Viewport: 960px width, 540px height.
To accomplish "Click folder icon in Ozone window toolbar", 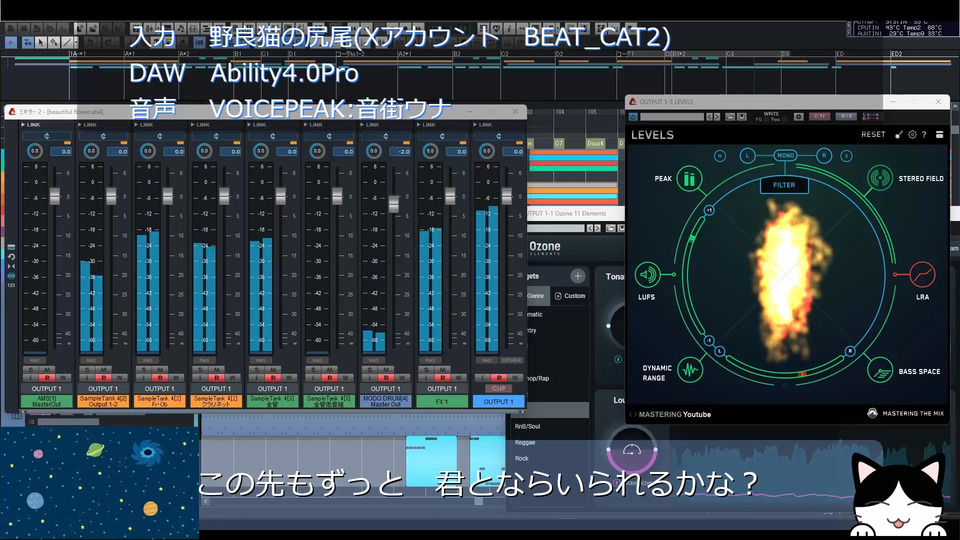I will point(610,228).
